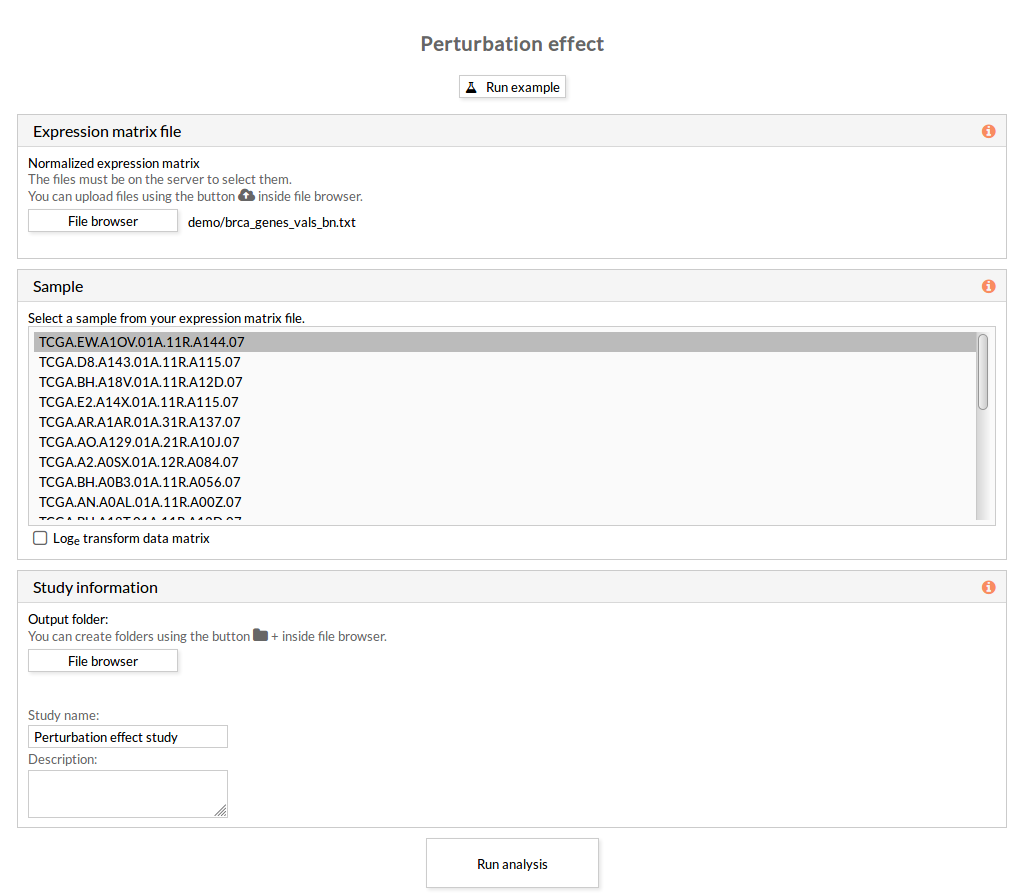Image resolution: width=1034 pixels, height=895 pixels.
Task: Pick sample TCGA.E2.A14X.01A.11R.A115.07
Action: click(x=139, y=402)
